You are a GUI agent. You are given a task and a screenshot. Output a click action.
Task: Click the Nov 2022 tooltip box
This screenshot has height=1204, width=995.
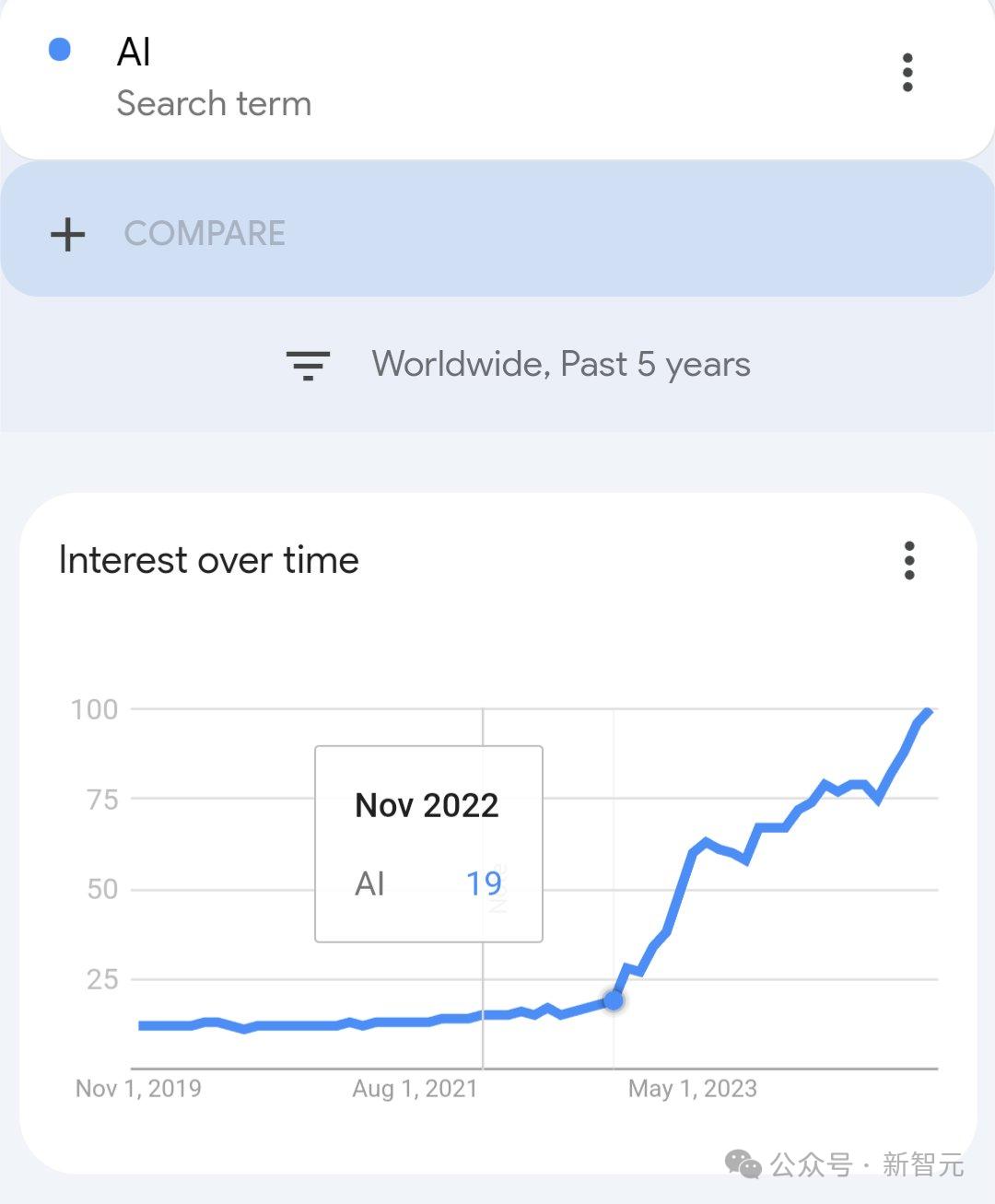428,841
